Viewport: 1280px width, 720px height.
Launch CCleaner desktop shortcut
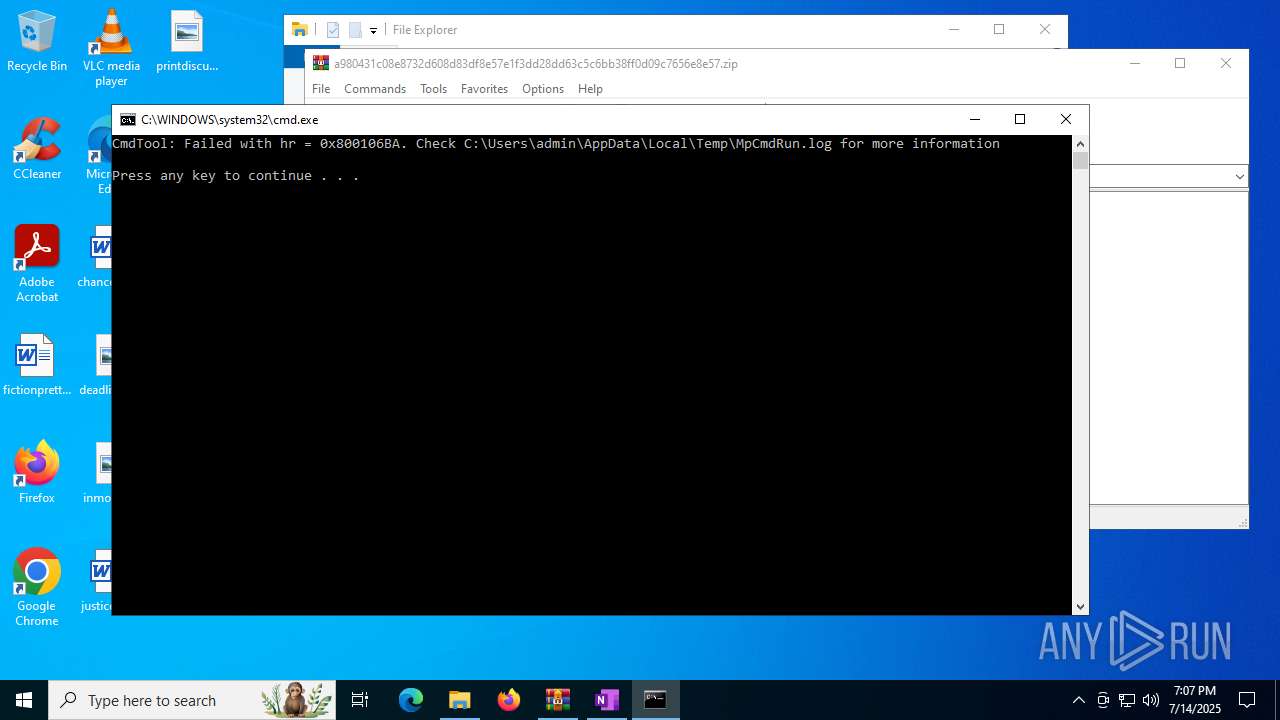[x=37, y=150]
